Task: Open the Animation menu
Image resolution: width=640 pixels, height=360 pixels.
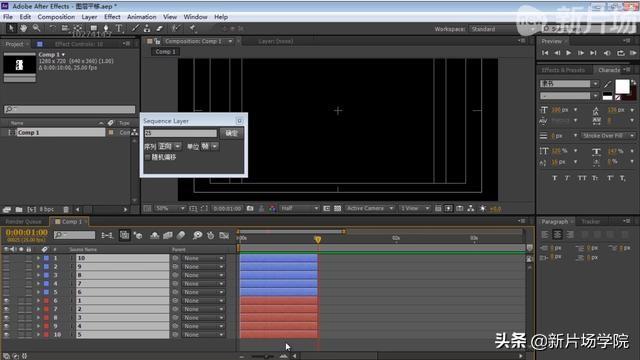Action: tap(141, 17)
